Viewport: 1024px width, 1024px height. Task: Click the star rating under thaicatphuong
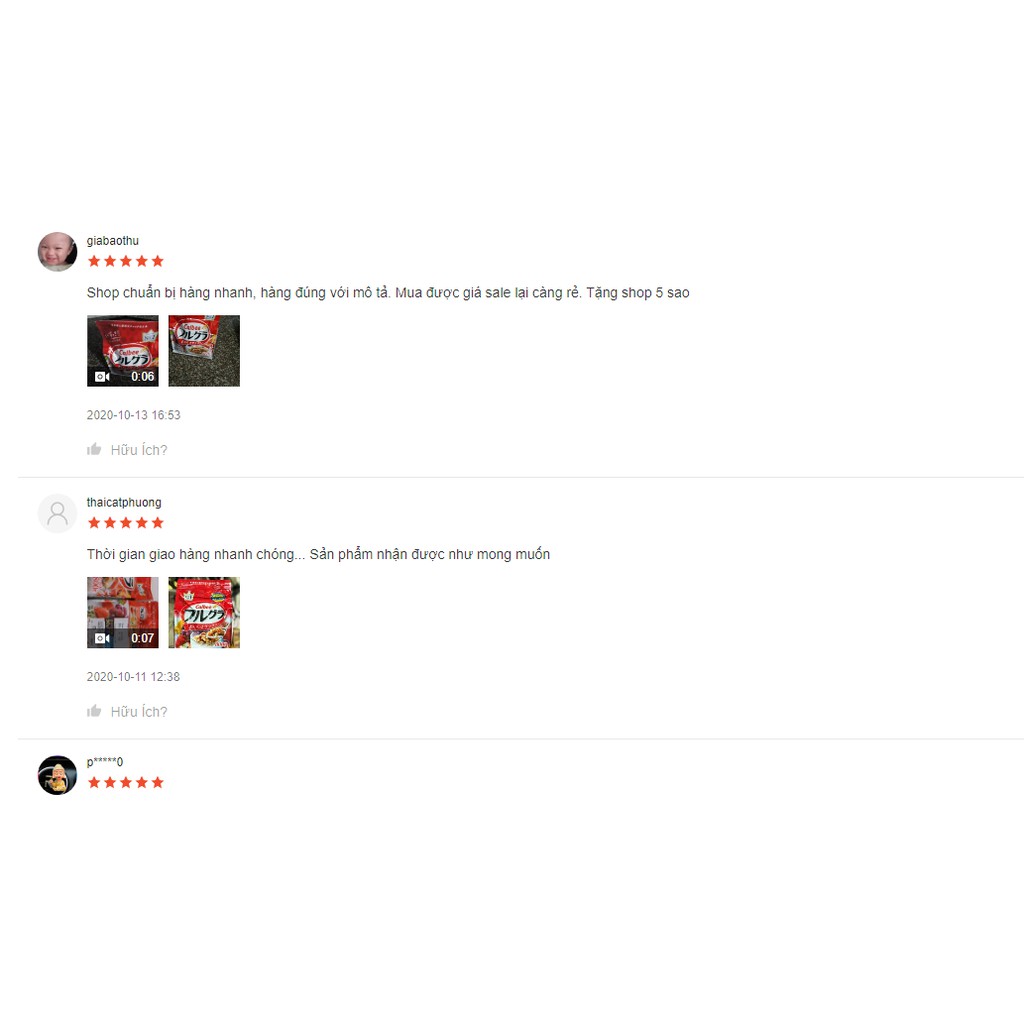(125, 522)
